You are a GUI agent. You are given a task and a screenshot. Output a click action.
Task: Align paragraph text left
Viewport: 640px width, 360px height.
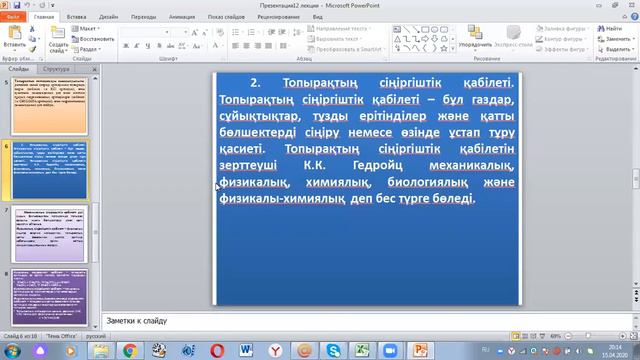pyautogui.click(x=236, y=46)
